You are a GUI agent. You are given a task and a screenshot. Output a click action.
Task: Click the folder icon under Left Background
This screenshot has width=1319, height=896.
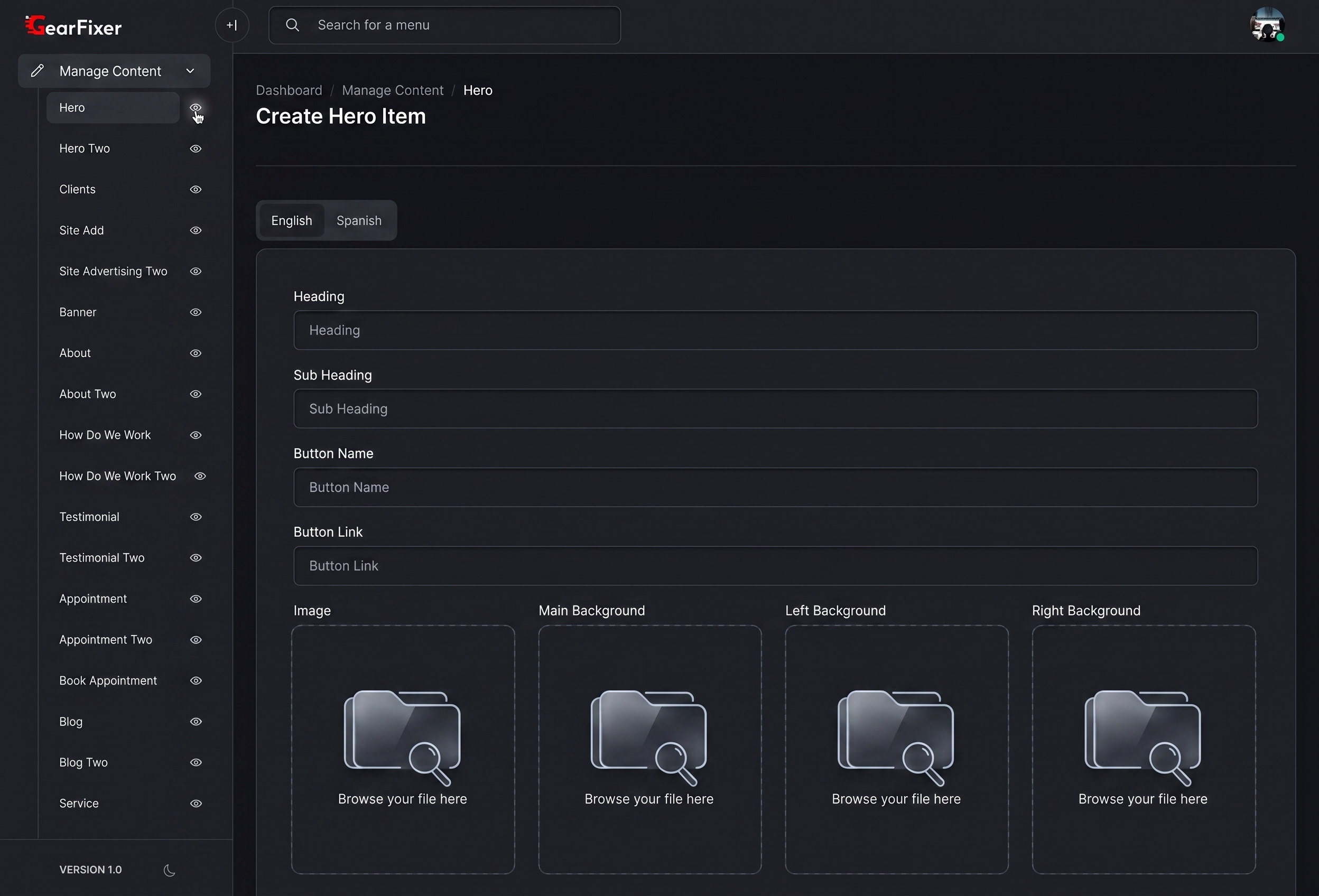[x=896, y=737]
